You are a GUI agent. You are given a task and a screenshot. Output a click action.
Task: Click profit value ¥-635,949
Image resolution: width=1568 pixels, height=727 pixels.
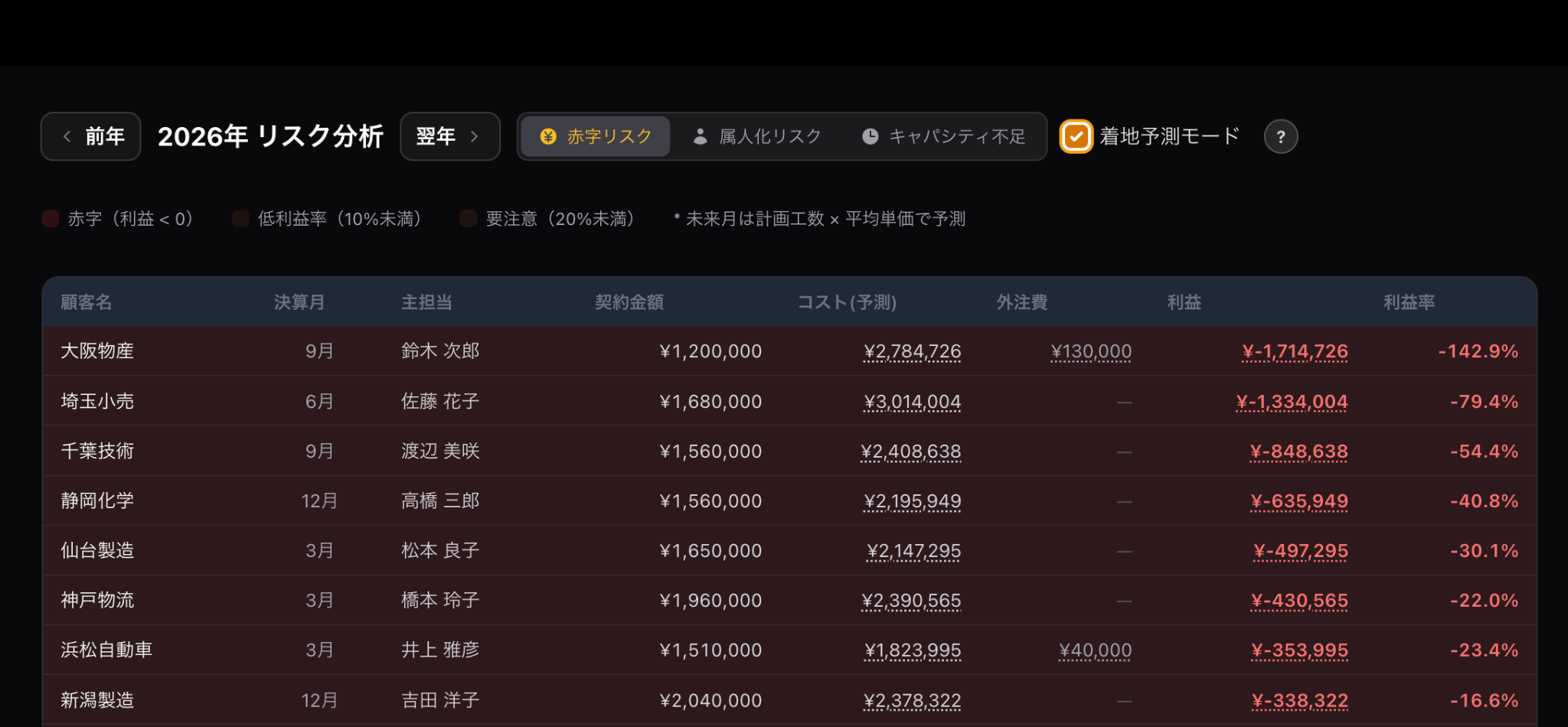click(1299, 501)
